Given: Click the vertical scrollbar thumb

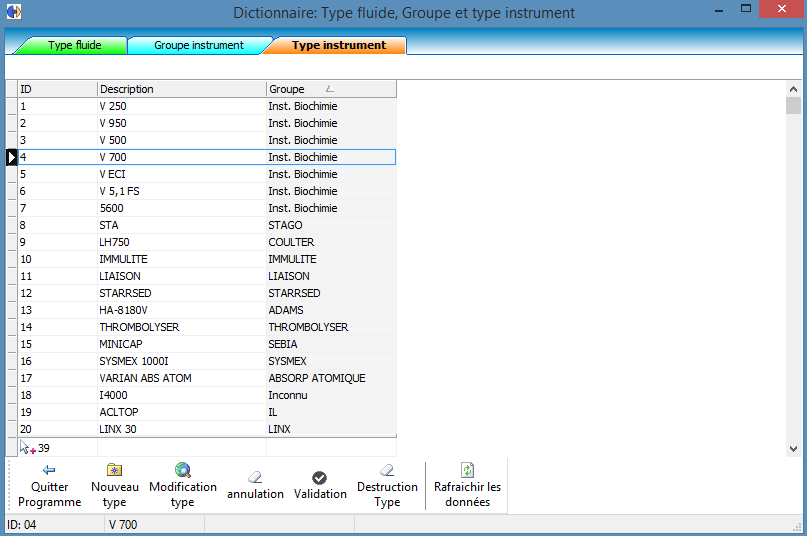Looking at the screenshot, I should coord(793,106).
